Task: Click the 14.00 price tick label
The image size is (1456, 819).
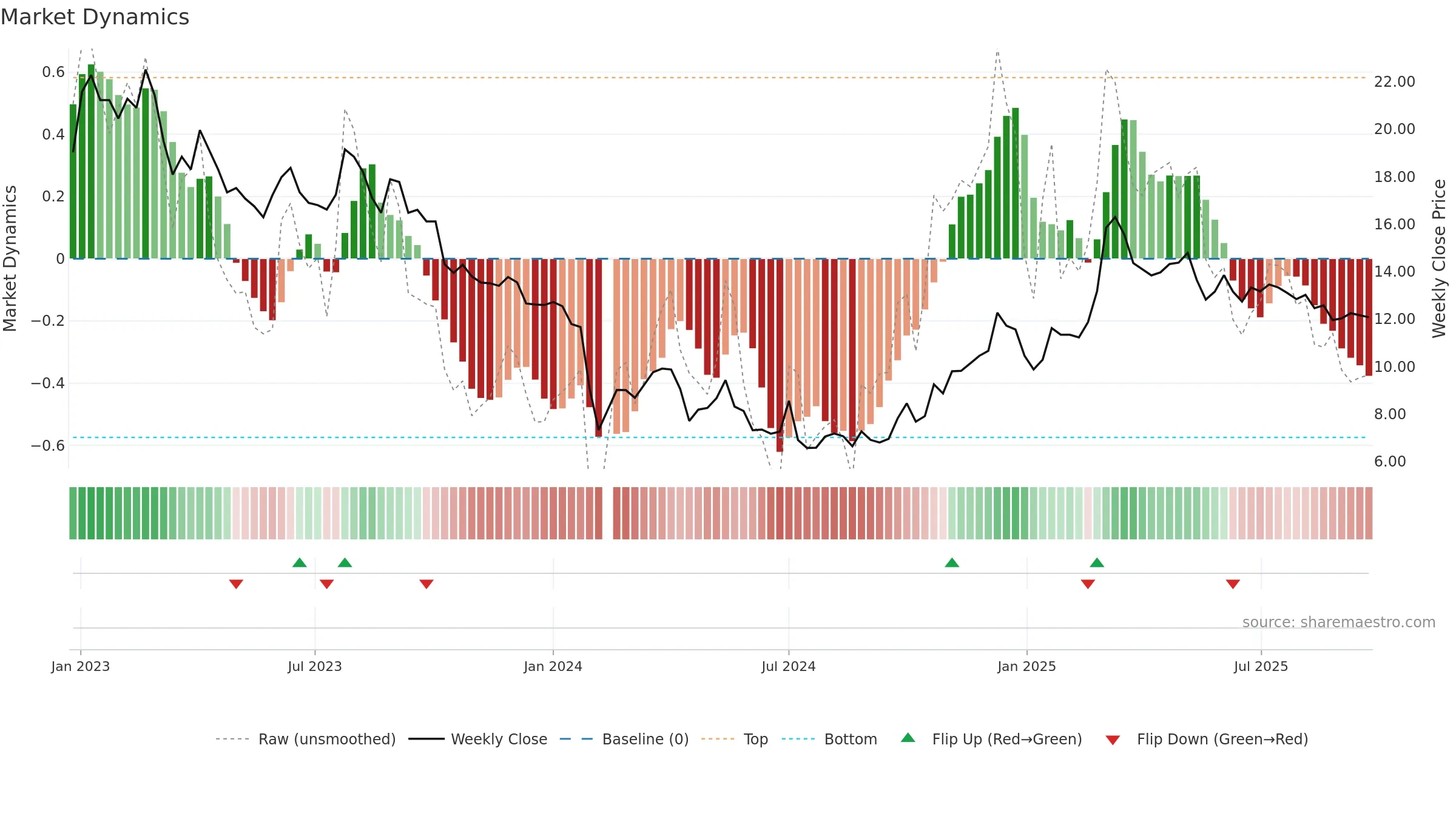Action: point(1395,271)
